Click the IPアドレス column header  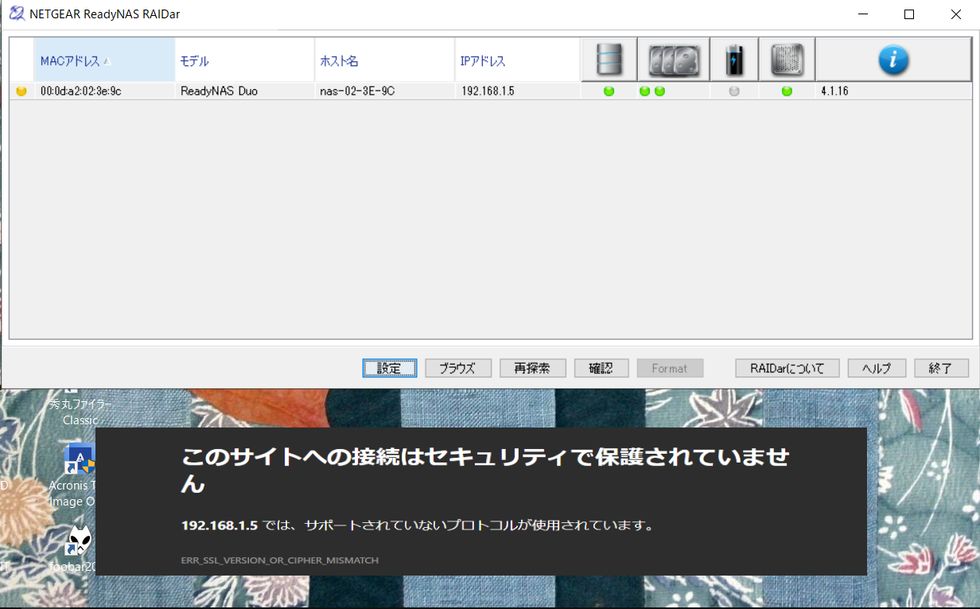click(x=483, y=61)
